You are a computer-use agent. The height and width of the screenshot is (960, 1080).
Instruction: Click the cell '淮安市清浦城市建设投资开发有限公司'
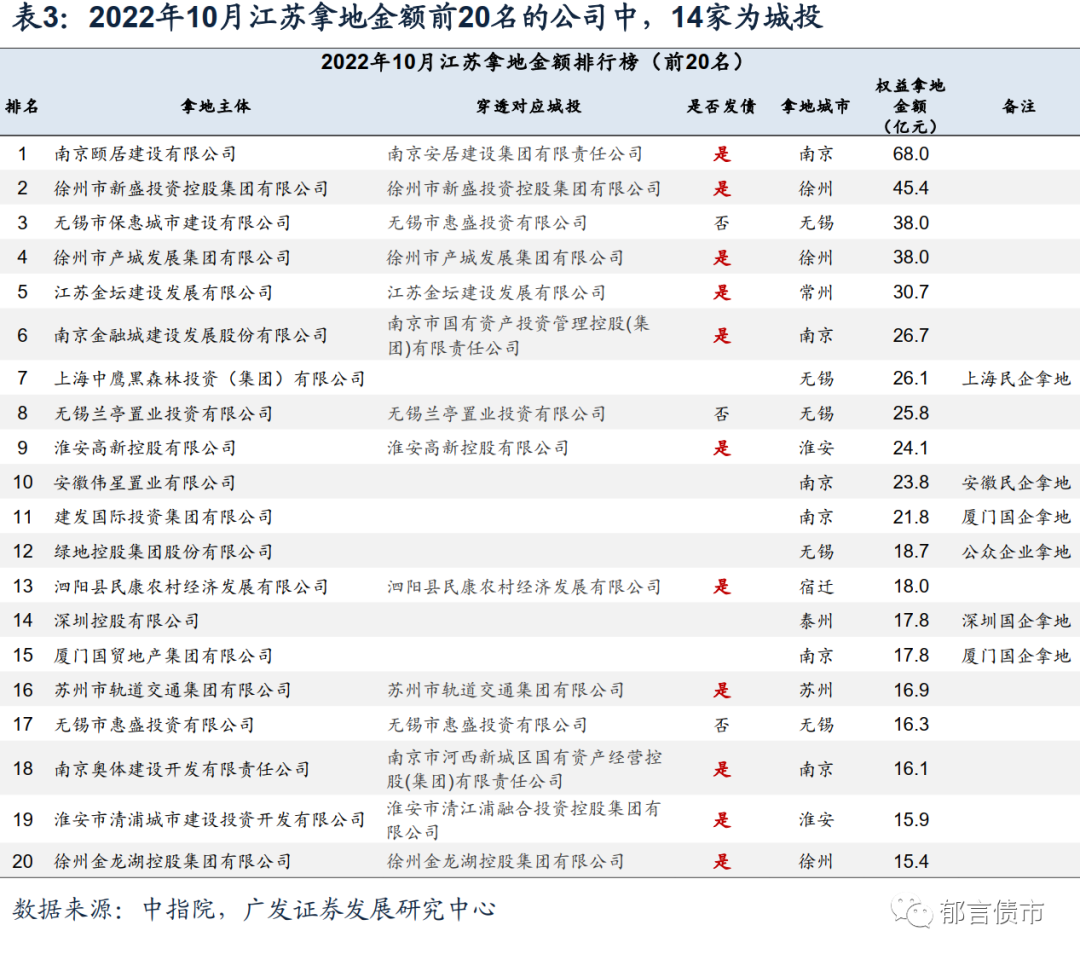(x=210, y=820)
